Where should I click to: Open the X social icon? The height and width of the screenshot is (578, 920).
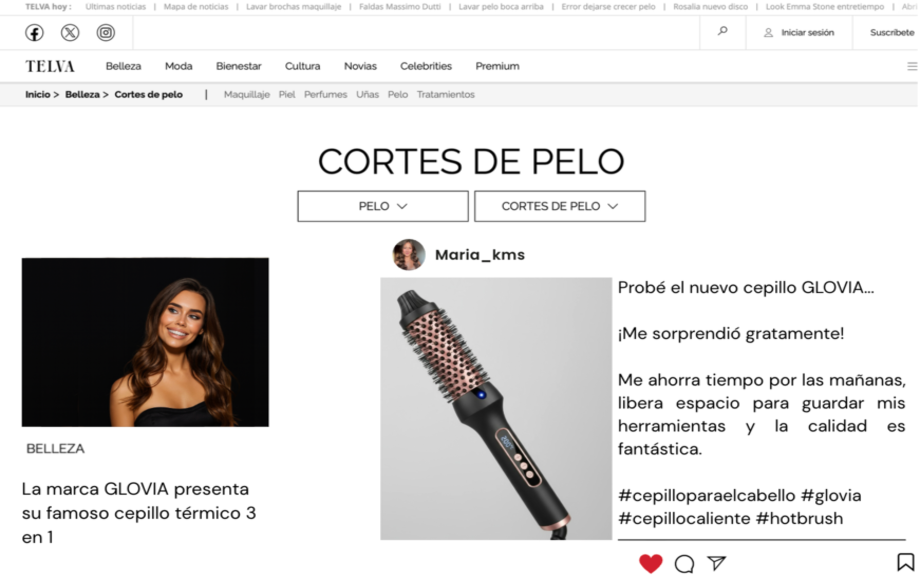pyautogui.click(x=70, y=33)
